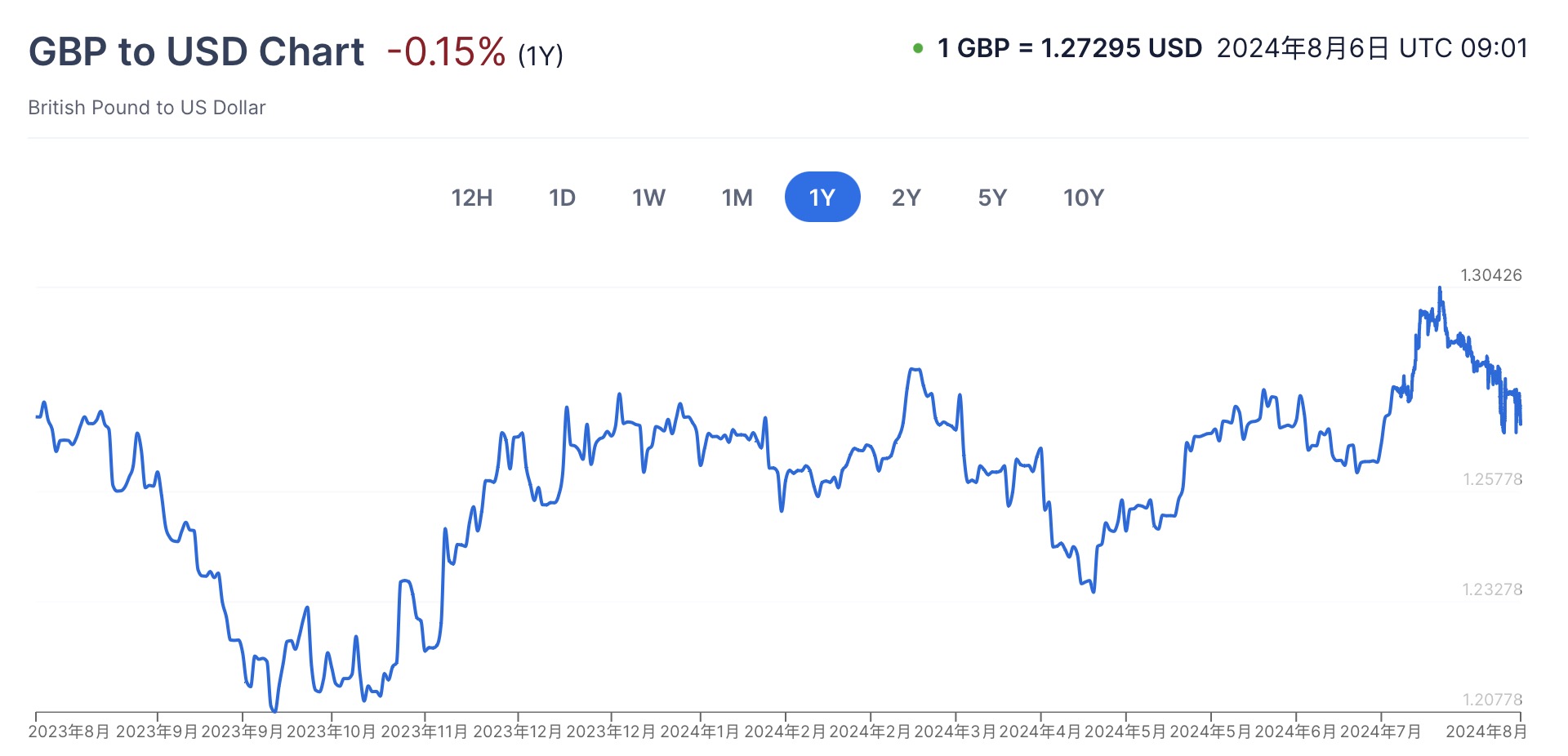The image size is (1568, 756).
Task: Click the British Pound to US Dollar subtitle
Action: coord(147,108)
